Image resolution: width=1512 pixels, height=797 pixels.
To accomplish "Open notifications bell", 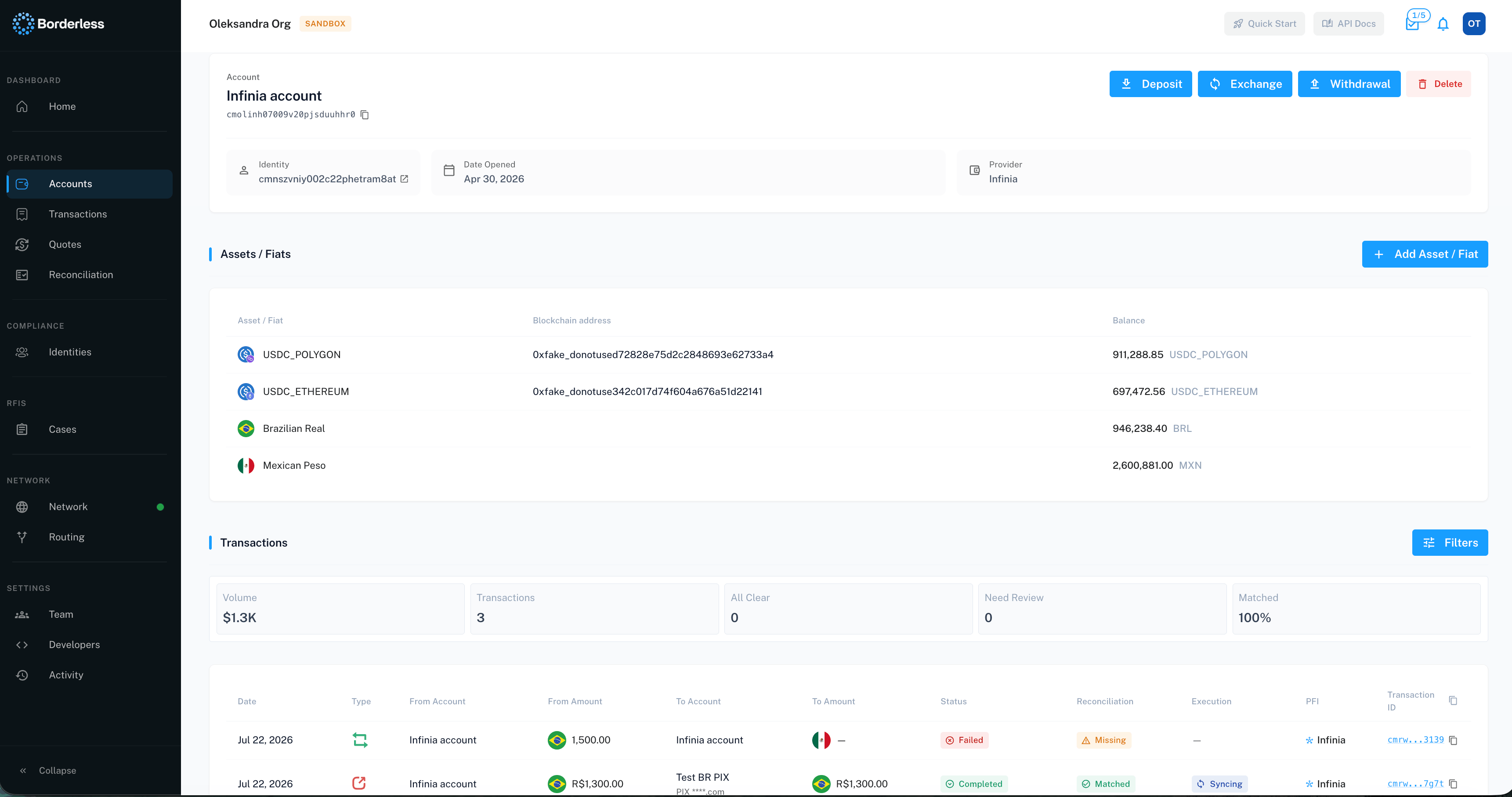I will pyautogui.click(x=1443, y=24).
